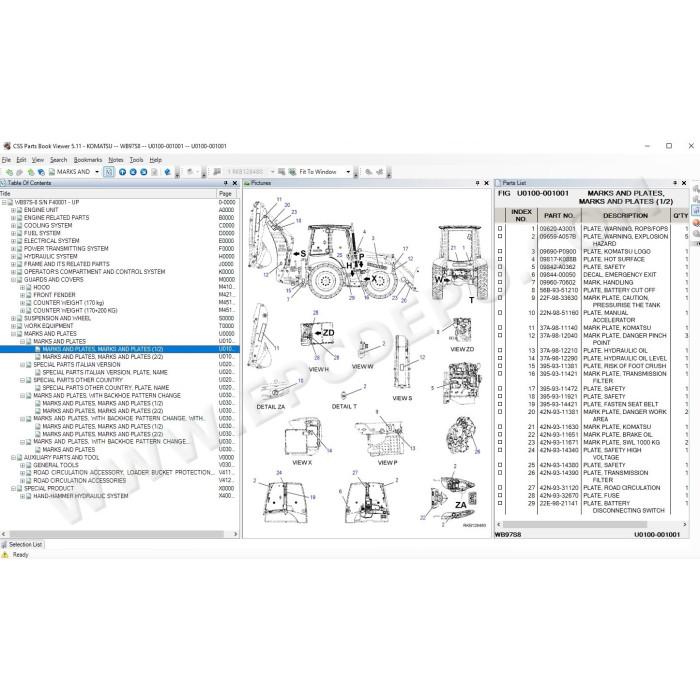Click the Table Of Contents horizontal scrollbar

(x=116, y=534)
